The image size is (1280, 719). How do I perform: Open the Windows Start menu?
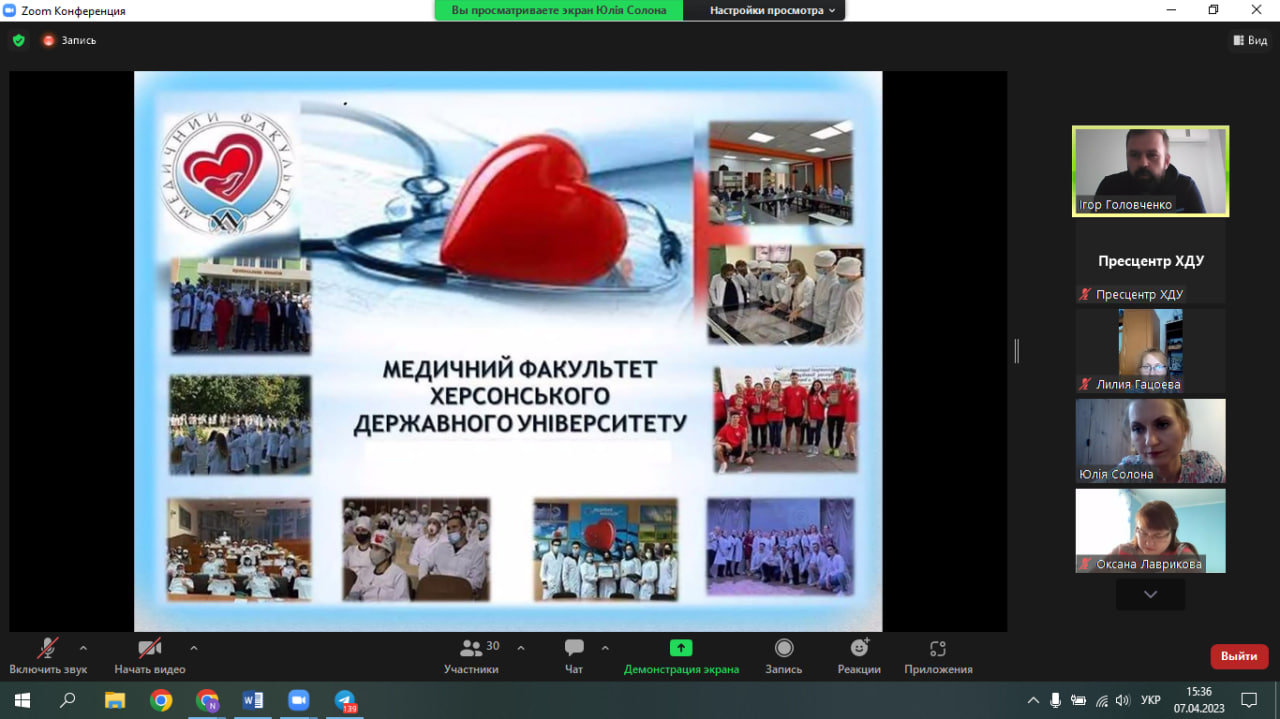[x=21, y=700]
